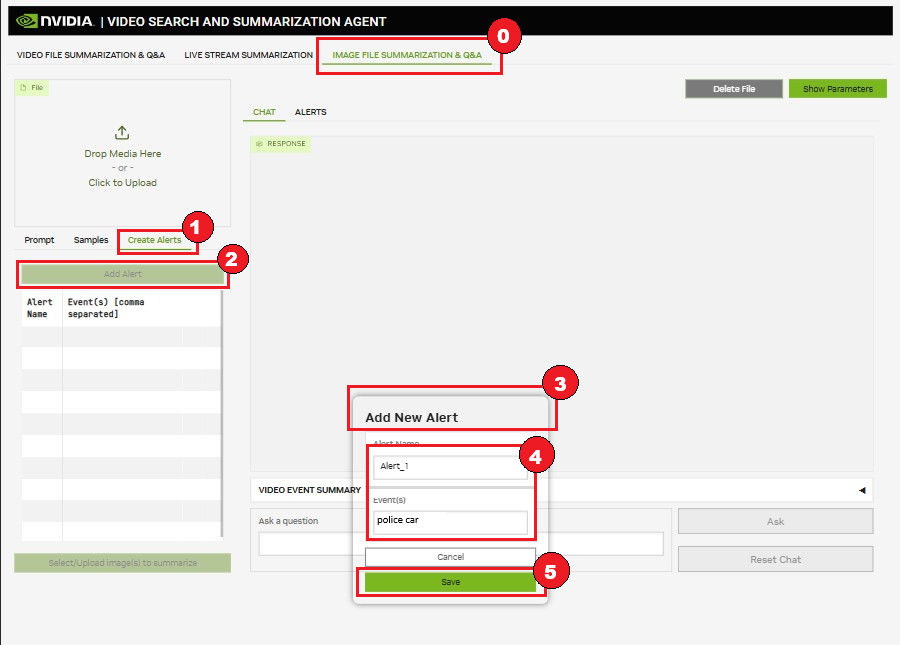Screen dimensions: 900x645
Task: Switch to VIDEO FILE SUMMARIZATION & Q&A tab
Action: pyautogui.click(x=88, y=56)
